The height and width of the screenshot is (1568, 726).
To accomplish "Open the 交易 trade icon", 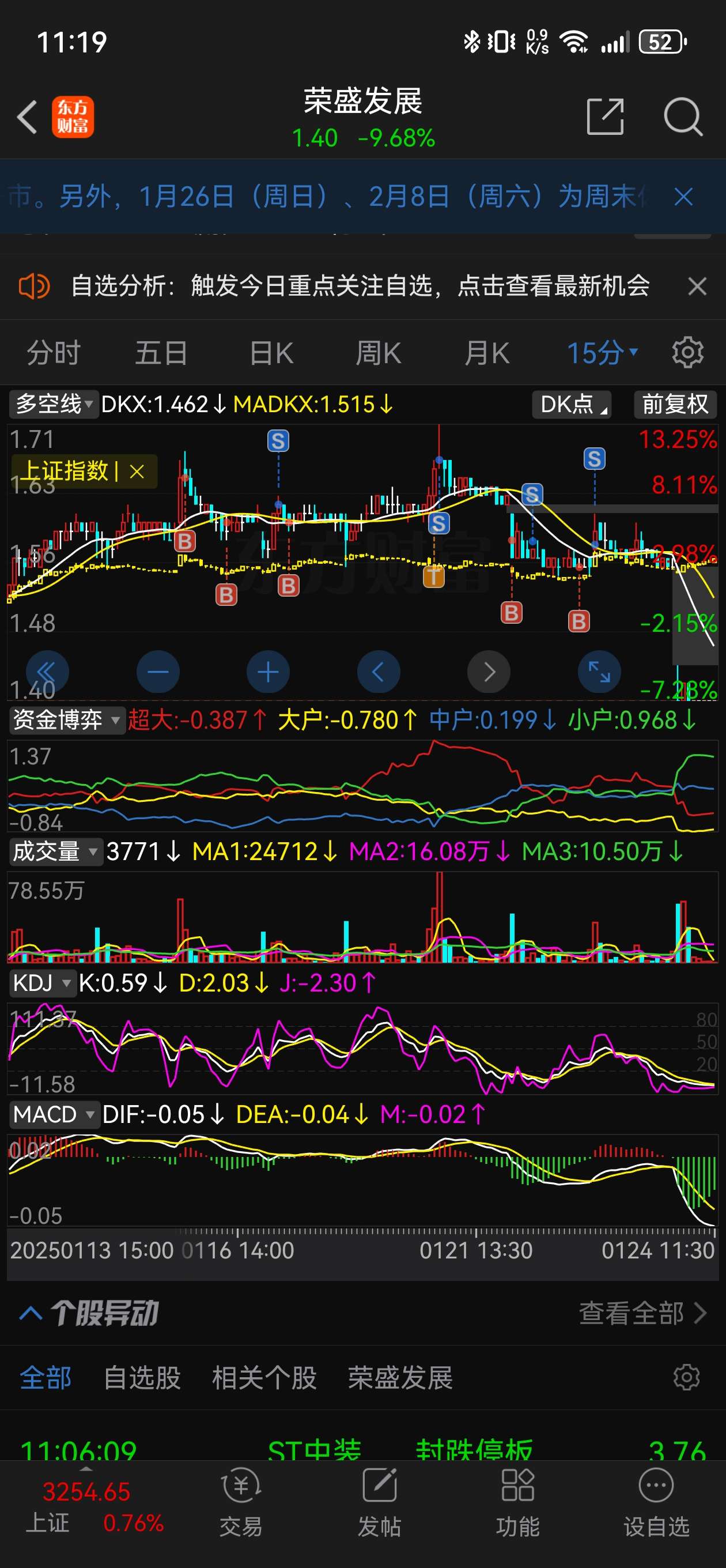I will coord(241,1502).
